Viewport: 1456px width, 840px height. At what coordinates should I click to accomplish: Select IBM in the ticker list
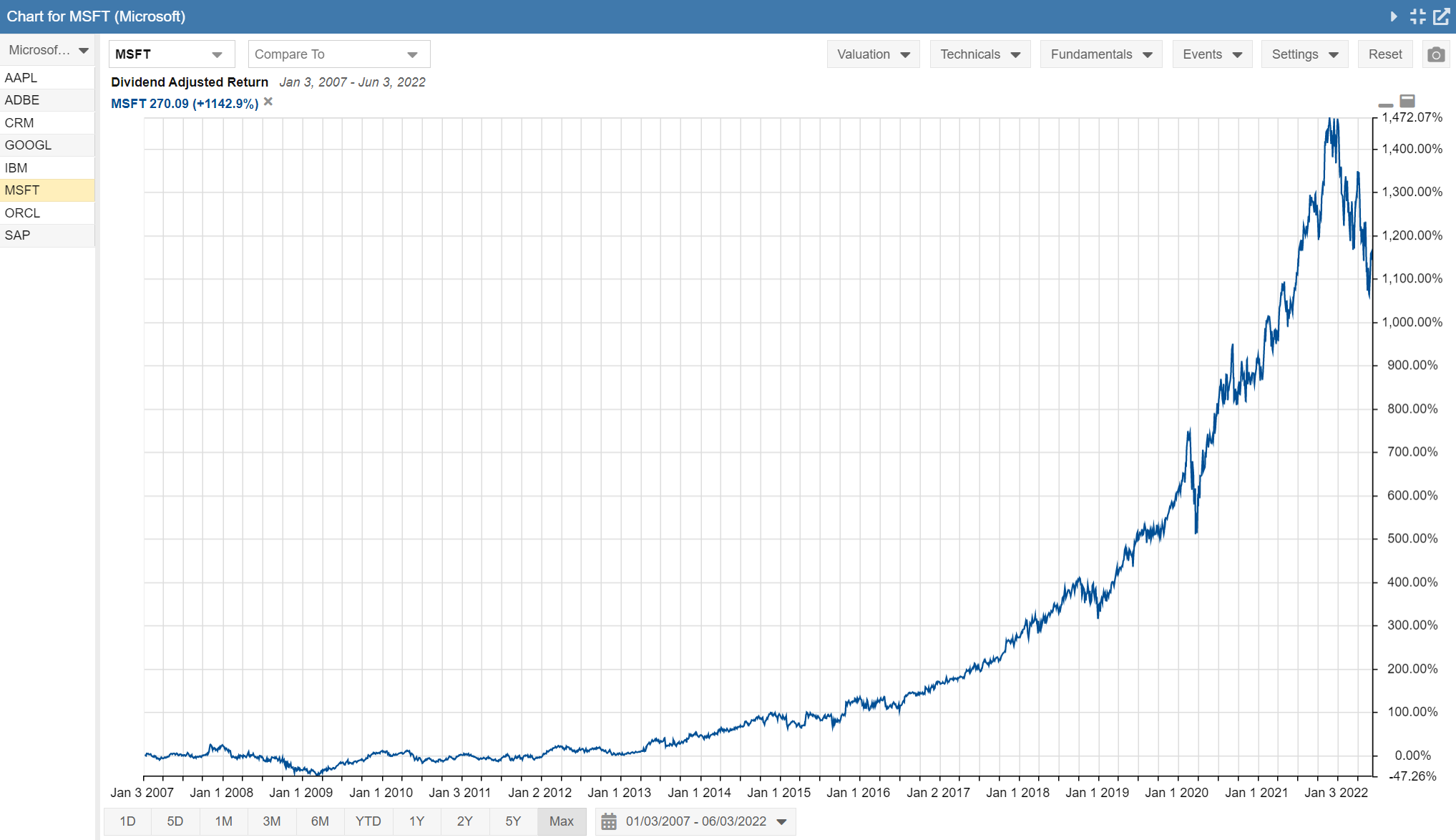click(47, 168)
